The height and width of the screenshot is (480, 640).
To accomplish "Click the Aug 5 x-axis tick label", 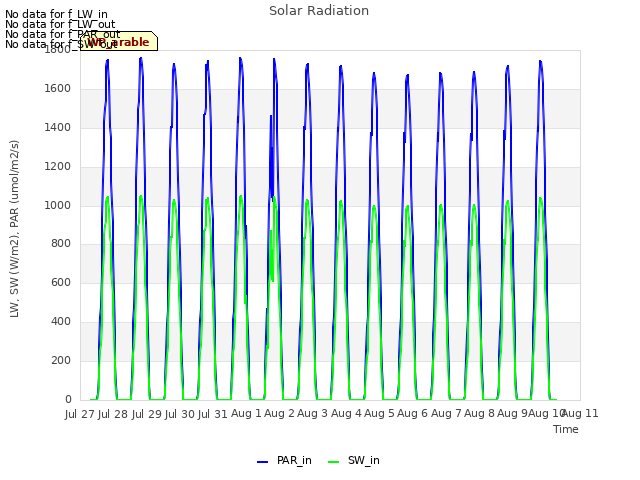I will (379, 414).
